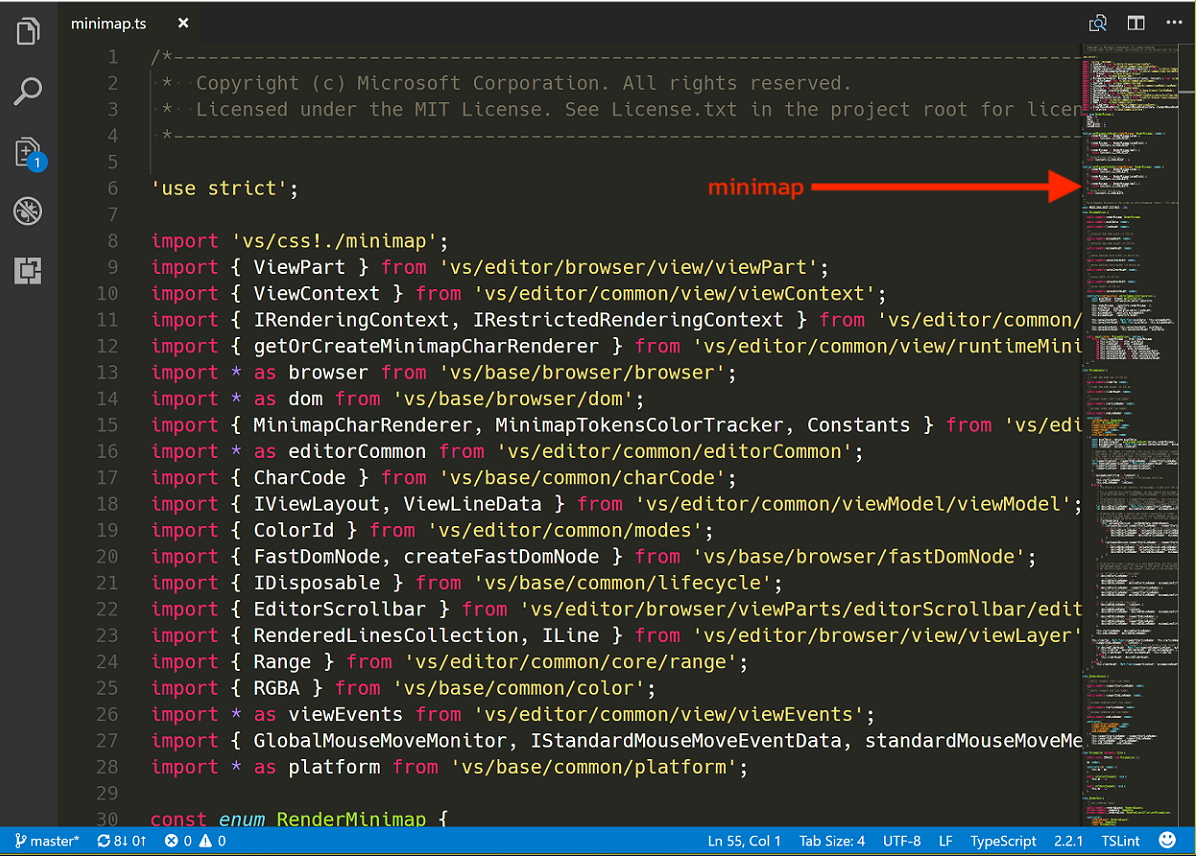Open the Extensions view
This screenshot has height=856, width=1196.
pyautogui.click(x=28, y=271)
